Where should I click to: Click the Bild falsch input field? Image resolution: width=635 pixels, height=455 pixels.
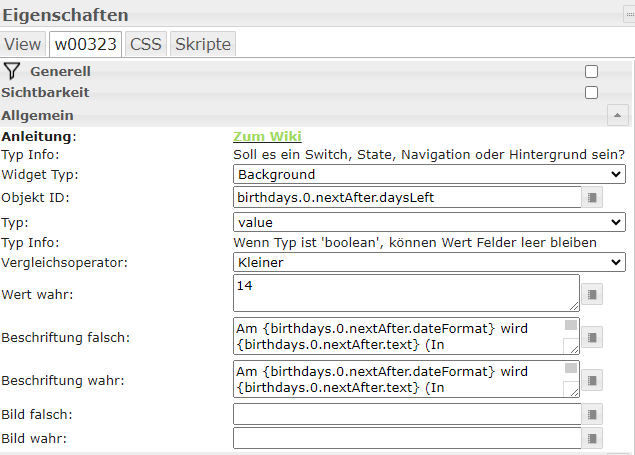406,414
